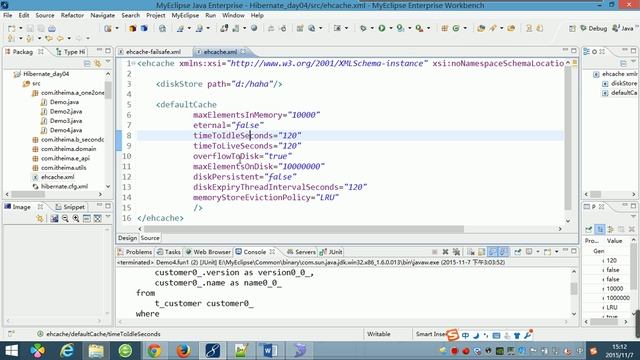
Task: Select diskStore node in Outline
Action: [620, 83]
